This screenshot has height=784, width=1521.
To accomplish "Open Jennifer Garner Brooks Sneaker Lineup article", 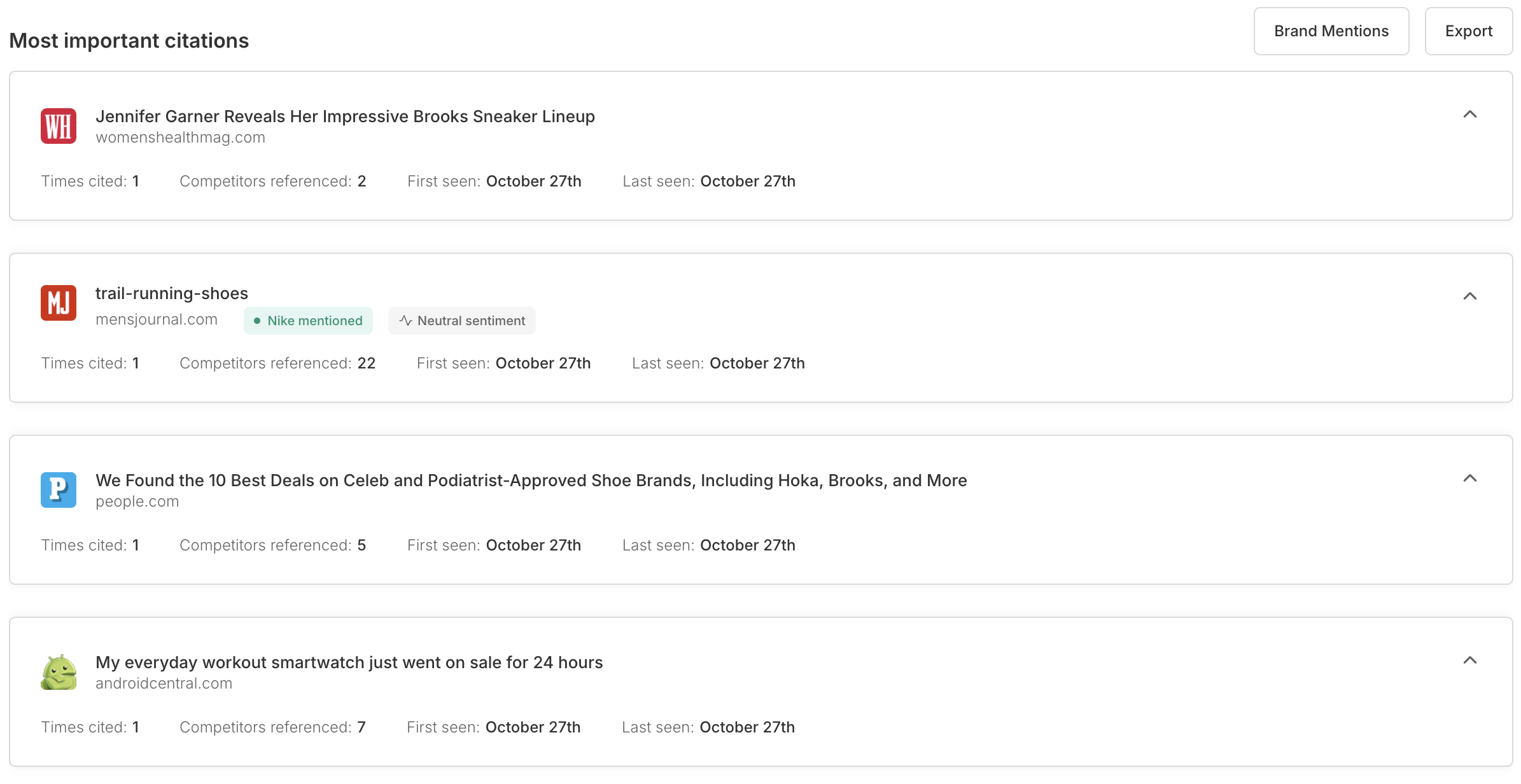I will coord(345,116).
